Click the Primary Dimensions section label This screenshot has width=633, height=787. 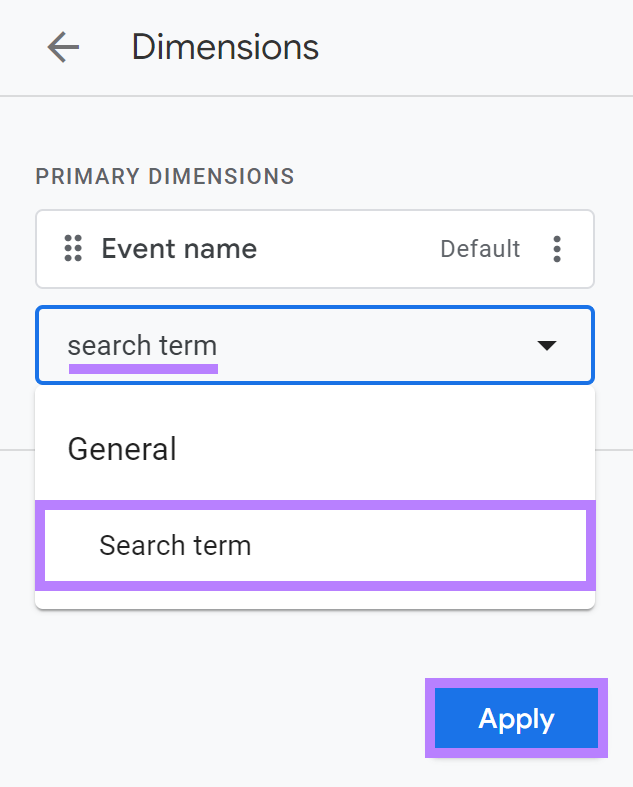[165, 177]
